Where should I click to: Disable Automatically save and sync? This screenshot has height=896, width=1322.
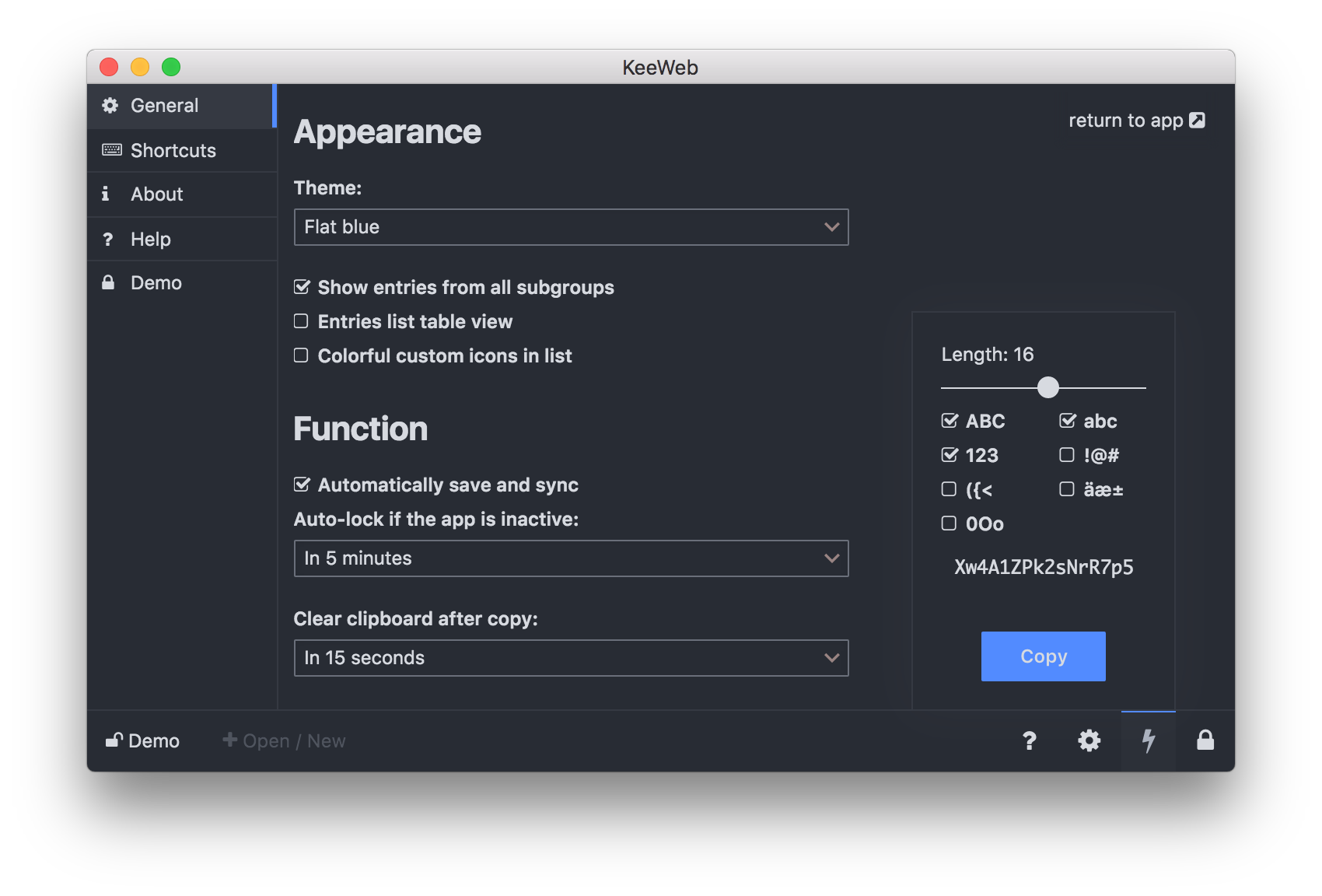click(302, 485)
